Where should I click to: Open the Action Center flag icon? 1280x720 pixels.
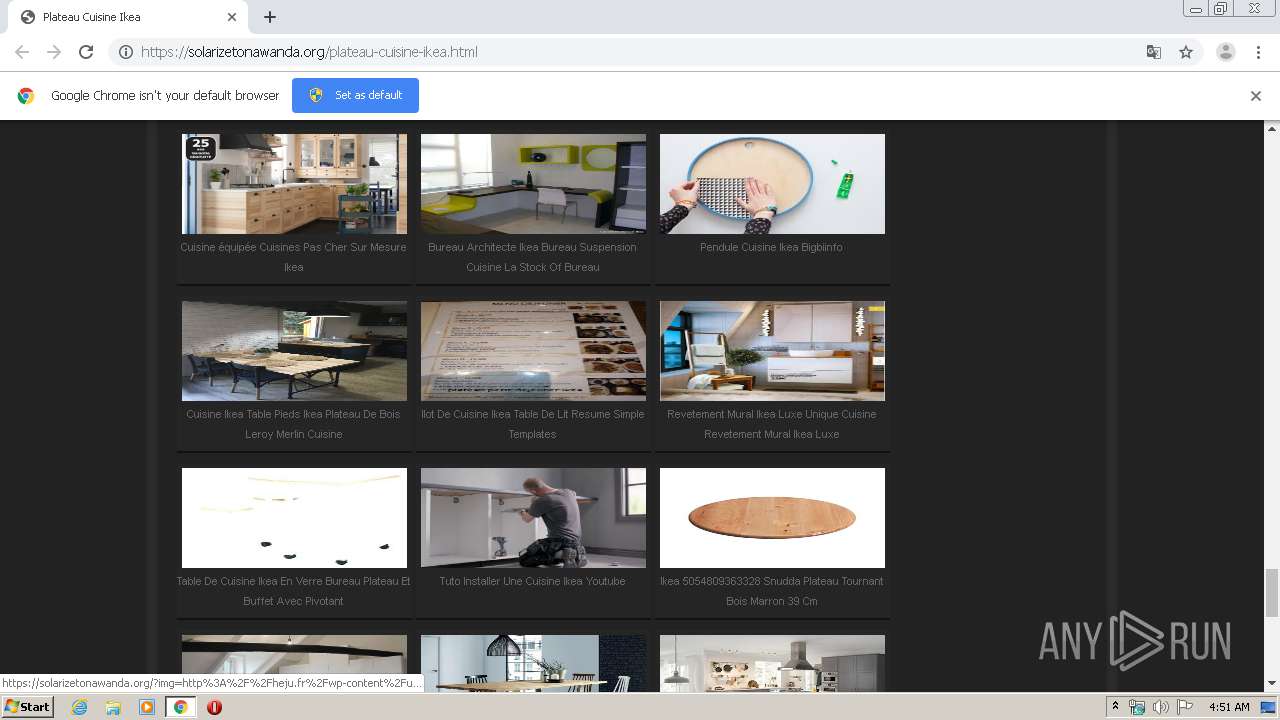pos(1185,707)
